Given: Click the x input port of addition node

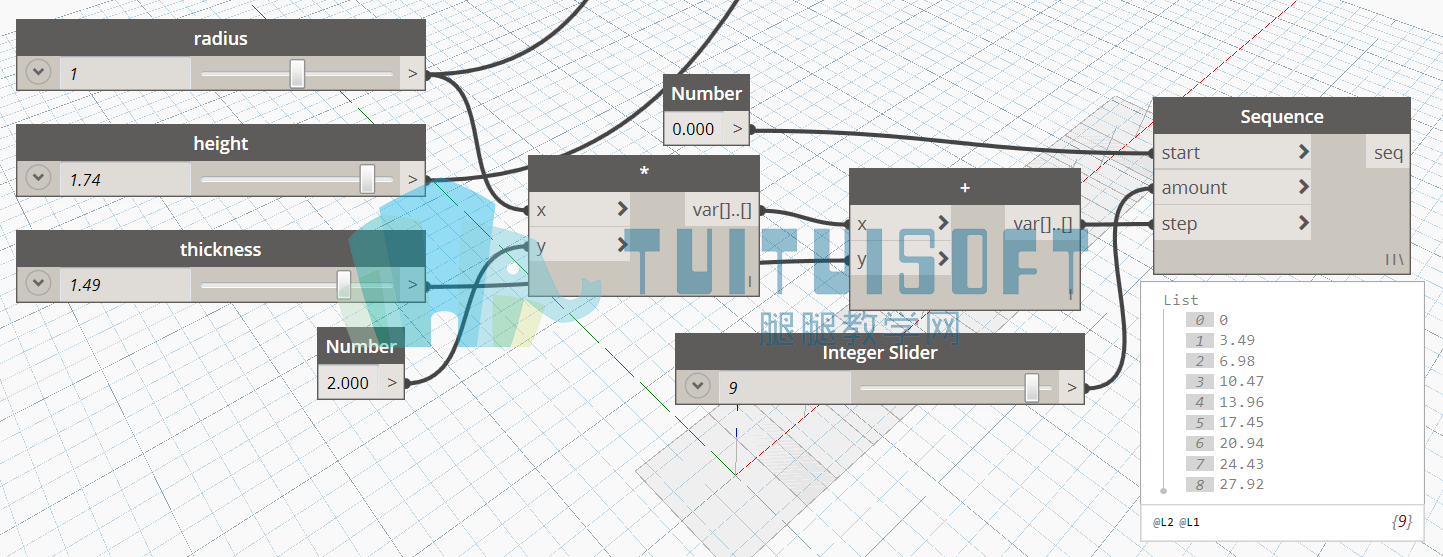Looking at the screenshot, I should click(x=901, y=223).
